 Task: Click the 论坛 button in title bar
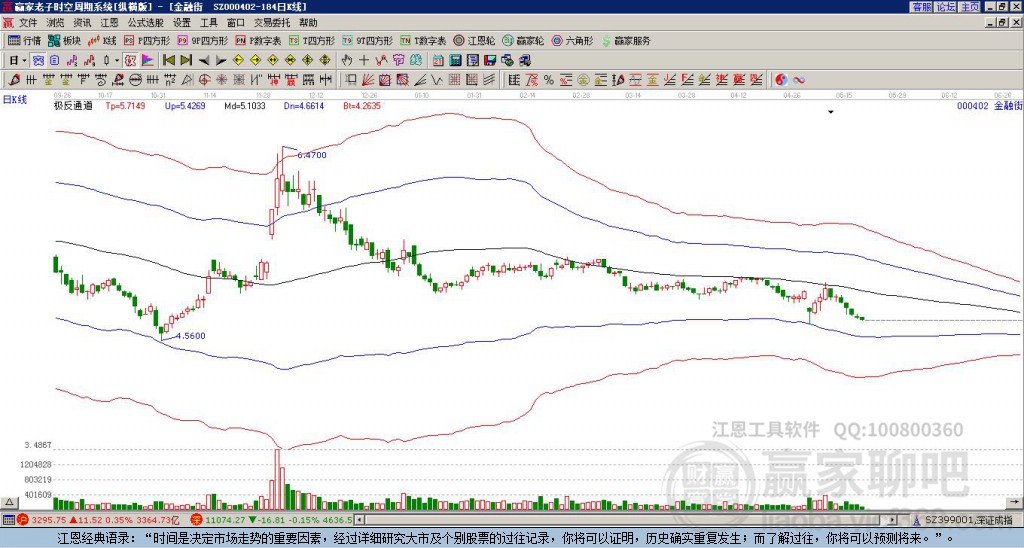tap(945, 7)
